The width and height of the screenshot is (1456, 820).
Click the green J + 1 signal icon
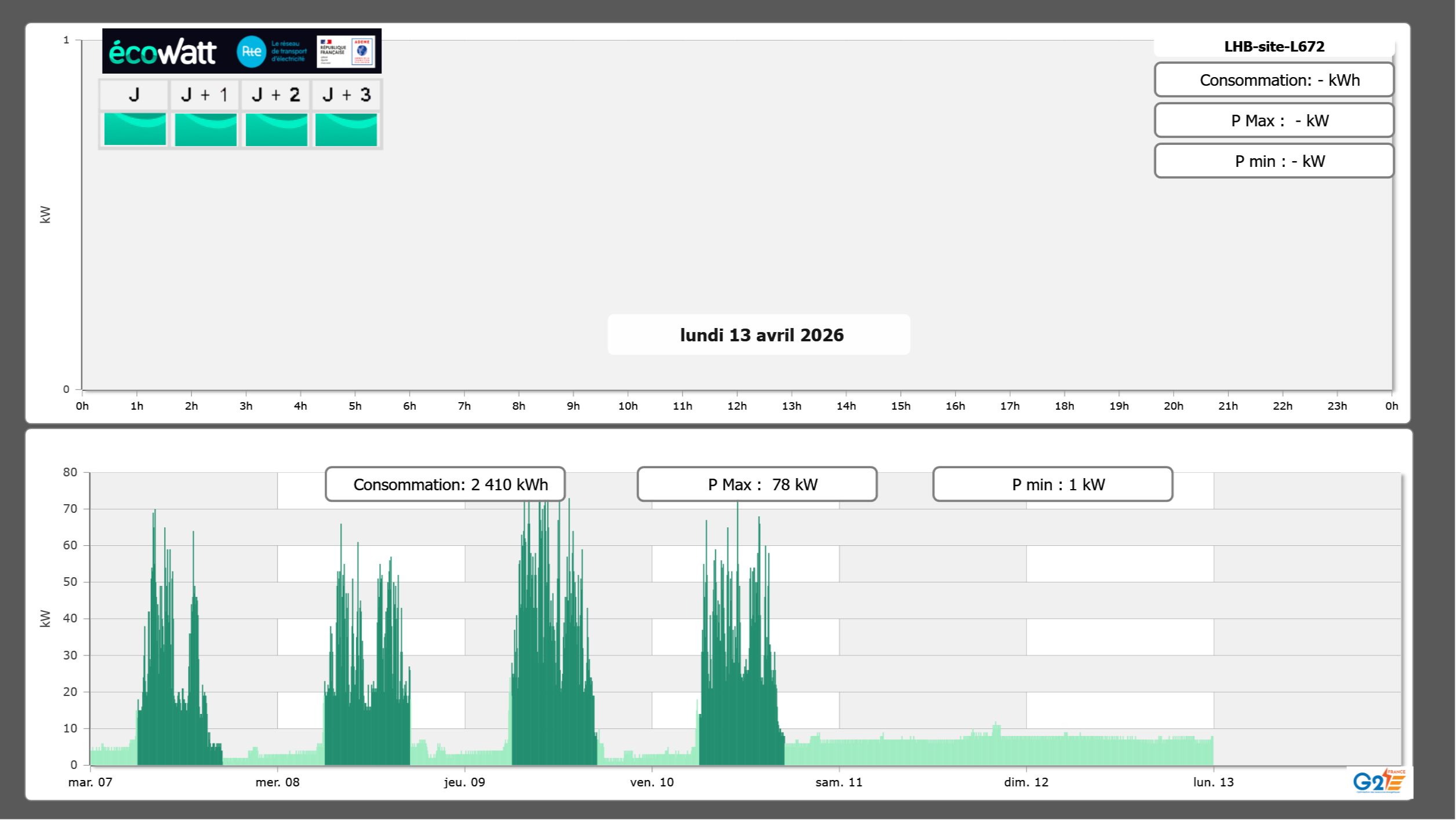click(205, 129)
